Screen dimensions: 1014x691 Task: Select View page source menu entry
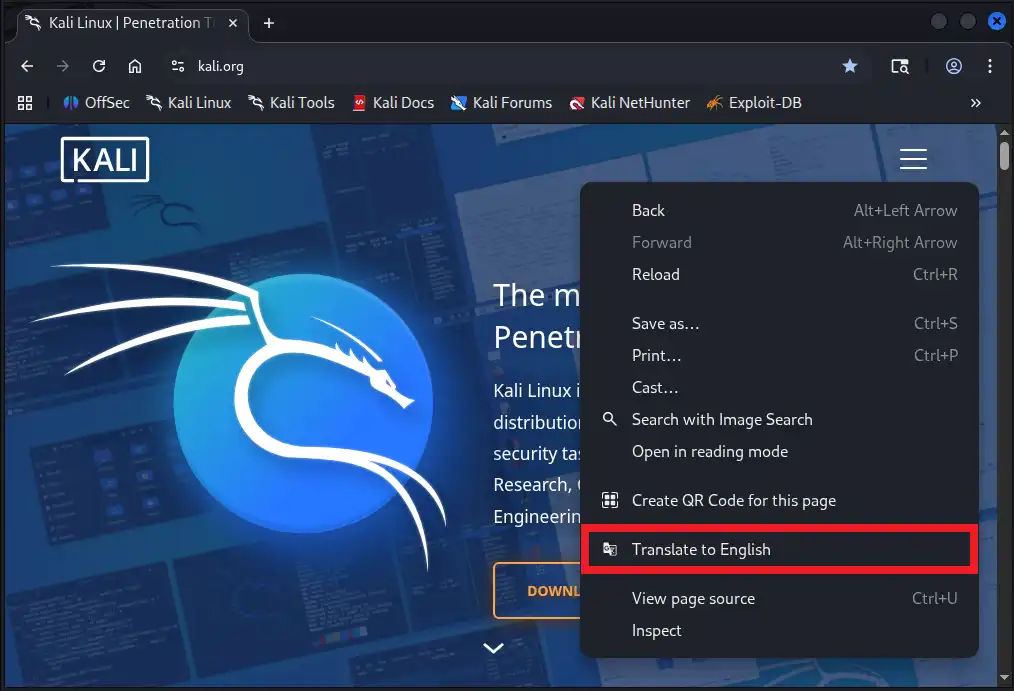click(693, 599)
